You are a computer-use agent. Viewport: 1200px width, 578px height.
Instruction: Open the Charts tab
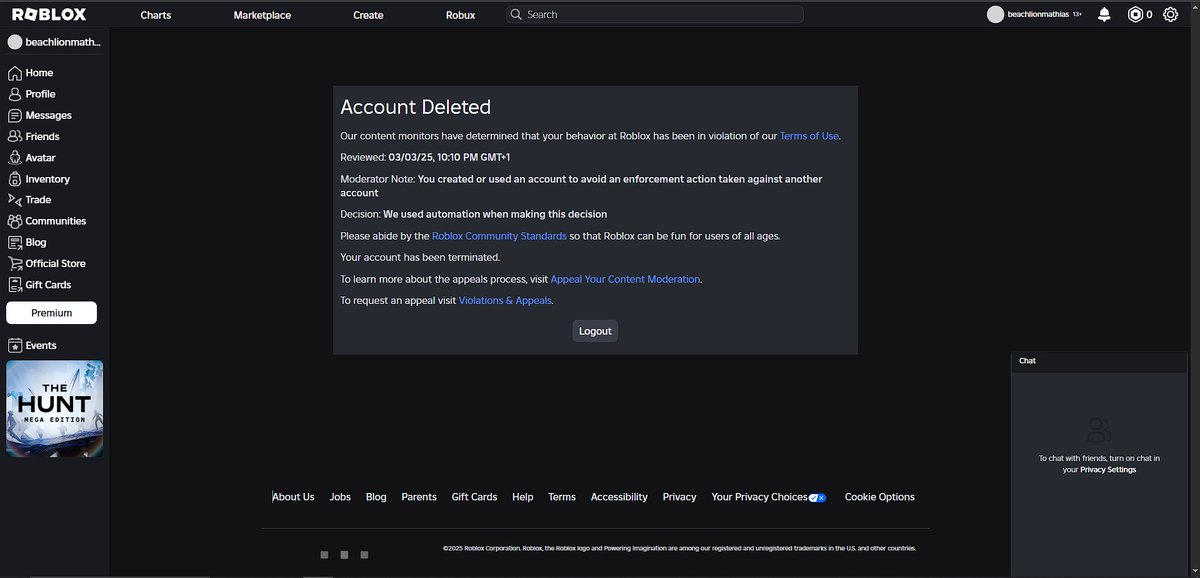[155, 15]
